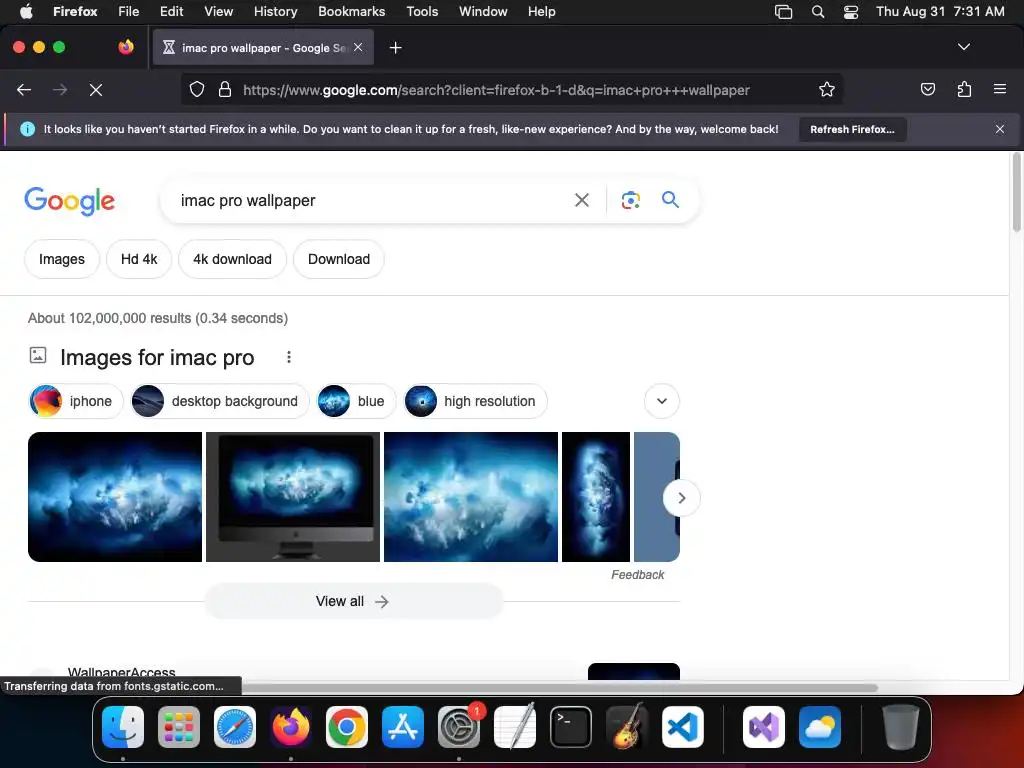
Task: Open the Tools menu
Action: pos(422,11)
